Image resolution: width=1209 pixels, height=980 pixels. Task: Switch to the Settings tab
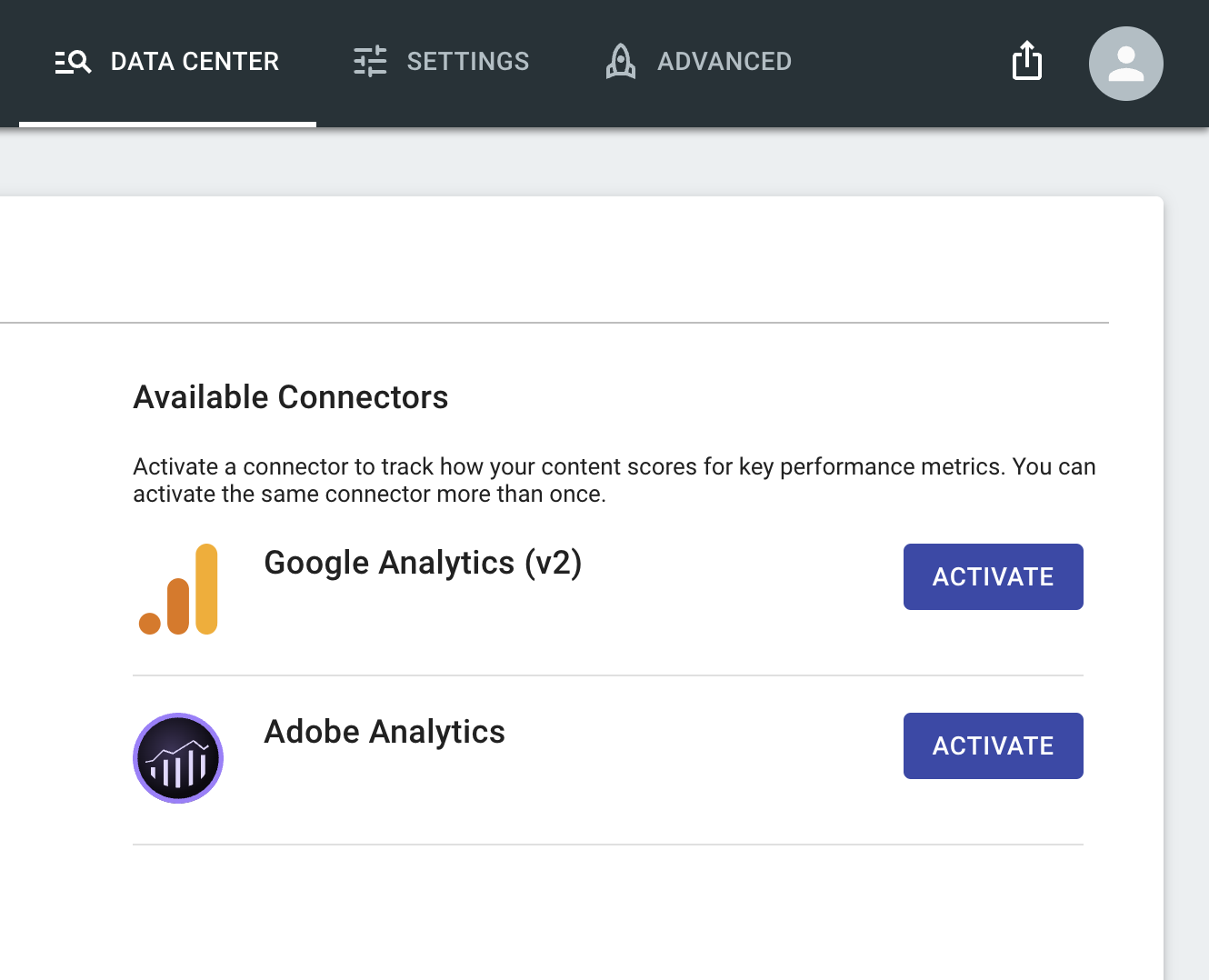click(441, 62)
